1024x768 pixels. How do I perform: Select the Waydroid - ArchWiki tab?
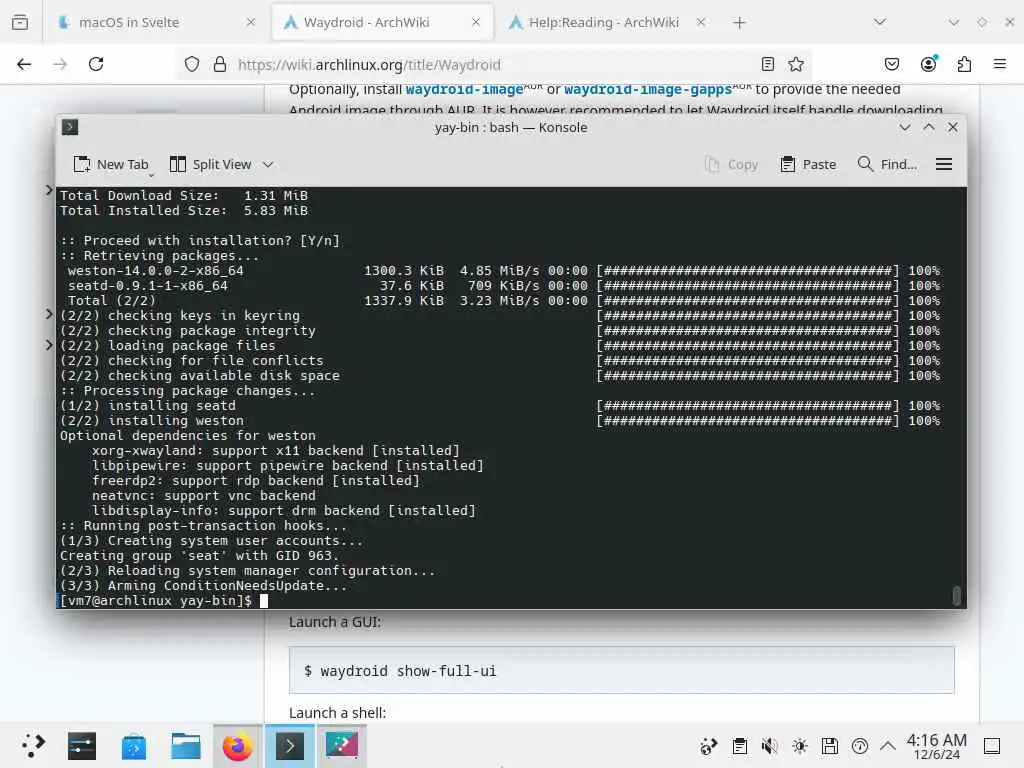point(382,22)
